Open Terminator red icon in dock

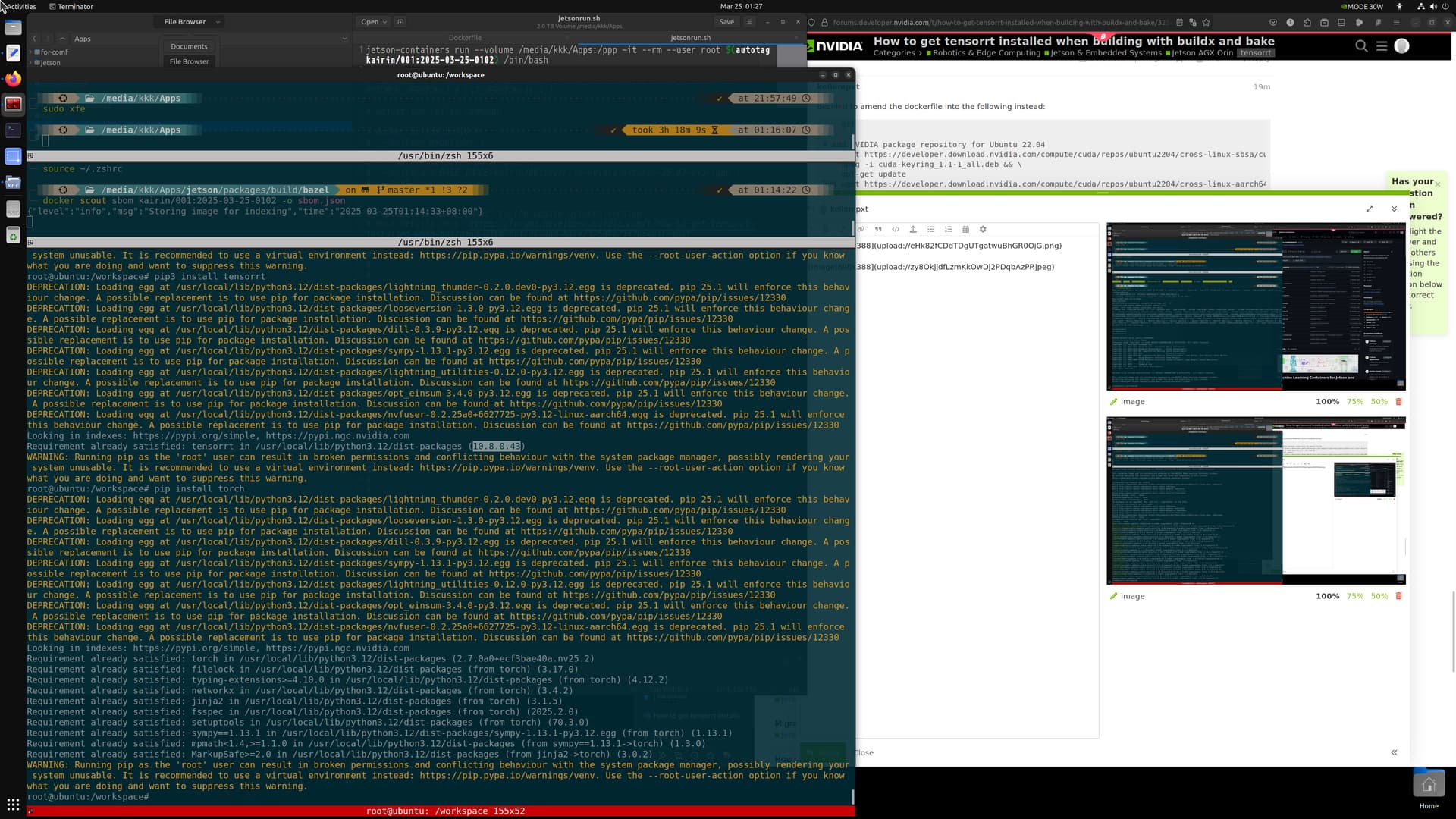coord(13,104)
